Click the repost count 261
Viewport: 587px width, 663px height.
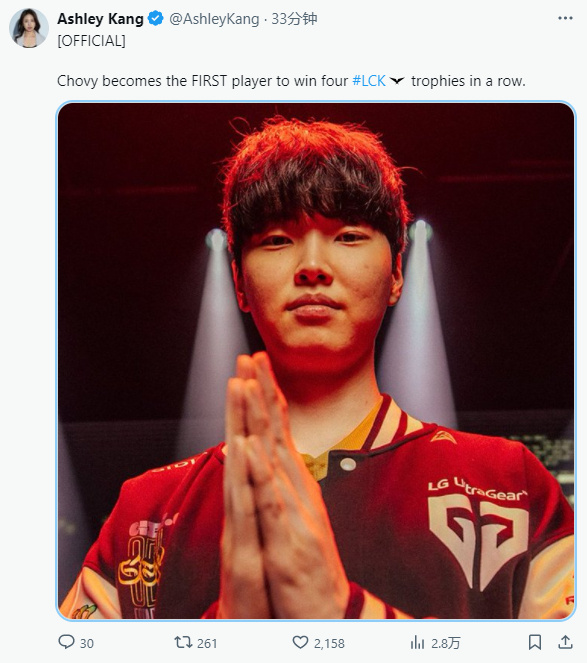pyautogui.click(x=207, y=643)
